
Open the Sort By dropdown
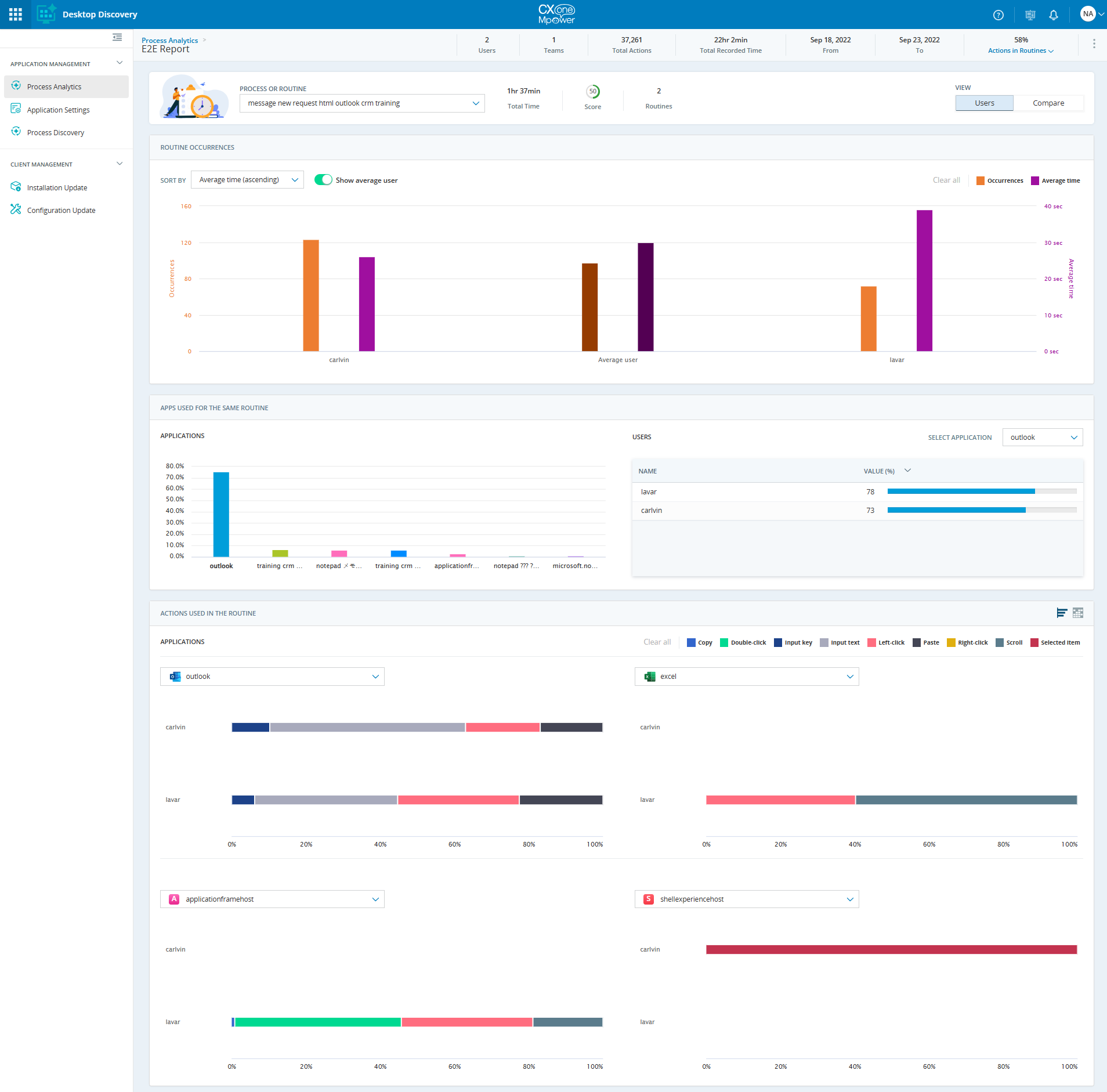click(x=247, y=180)
